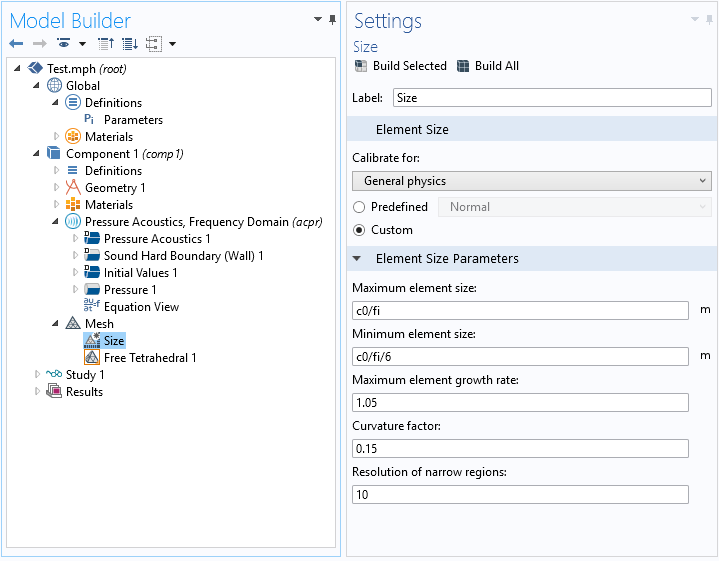Expand the Study 1 node
This screenshot has width=719, height=561.
point(39,375)
